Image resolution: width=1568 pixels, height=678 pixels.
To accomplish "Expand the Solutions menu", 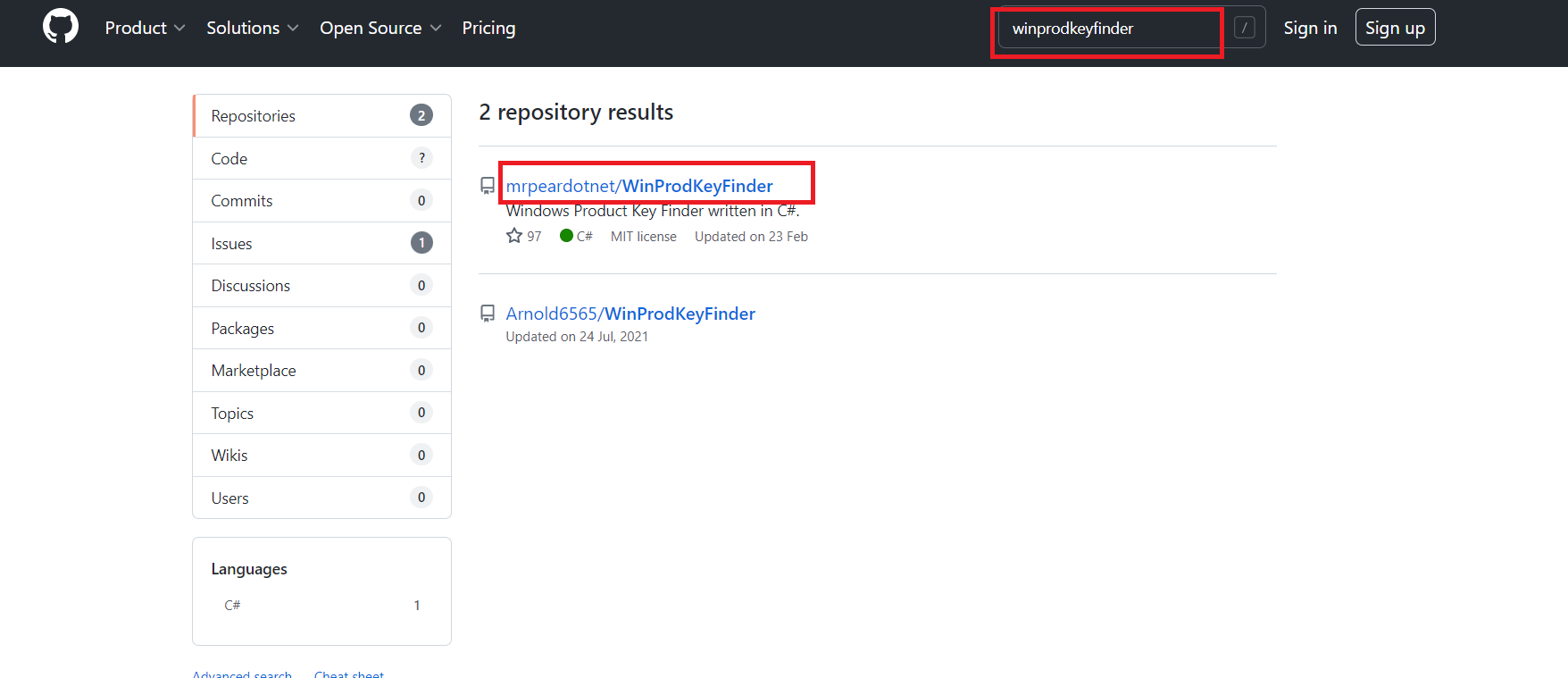I will coord(253,28).
